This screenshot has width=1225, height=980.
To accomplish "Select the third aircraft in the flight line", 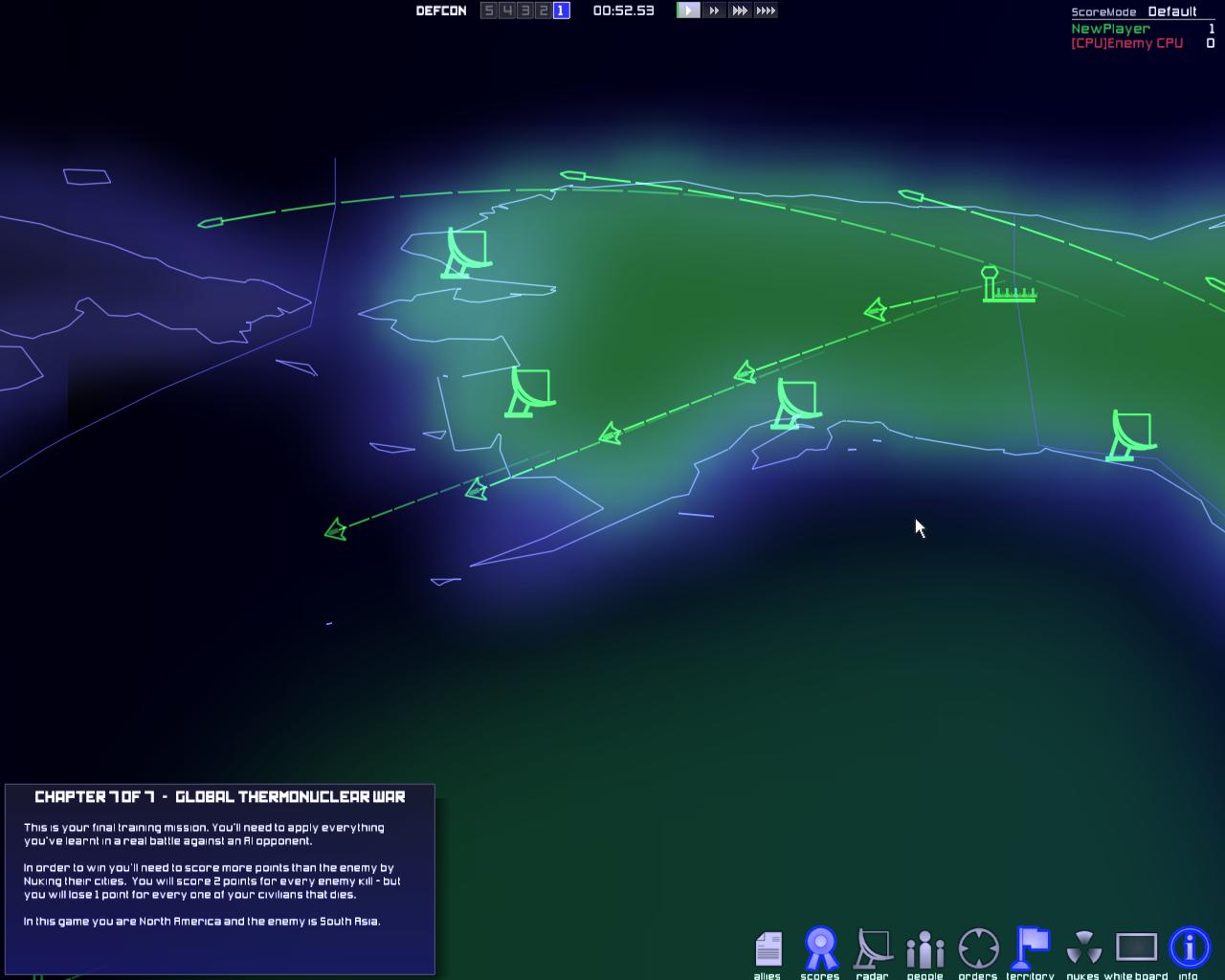I will 611,434.
